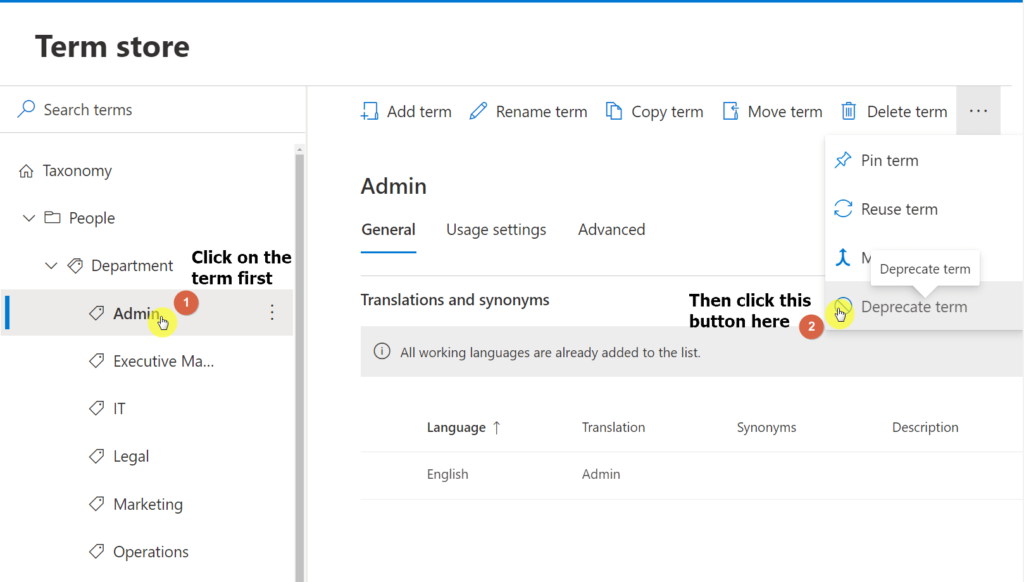Click the Rename term button label
Screen dimensions: 1024x582
pos(541,112)
